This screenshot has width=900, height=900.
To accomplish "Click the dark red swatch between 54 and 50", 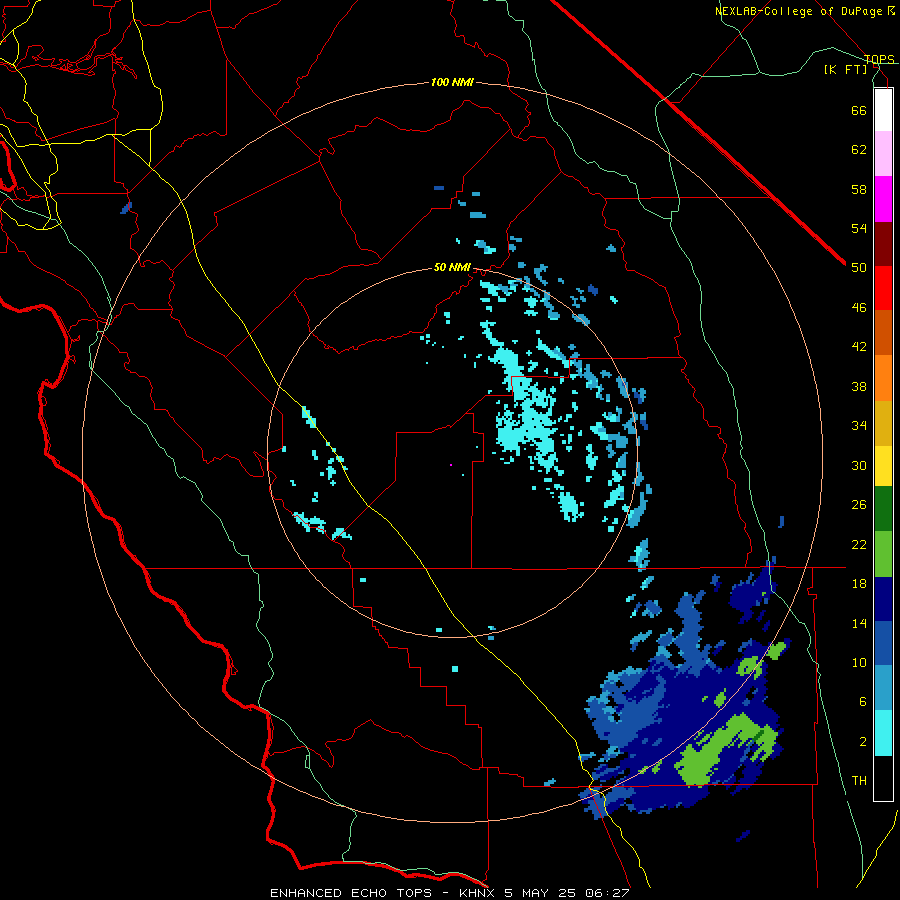I will point(883,244).
